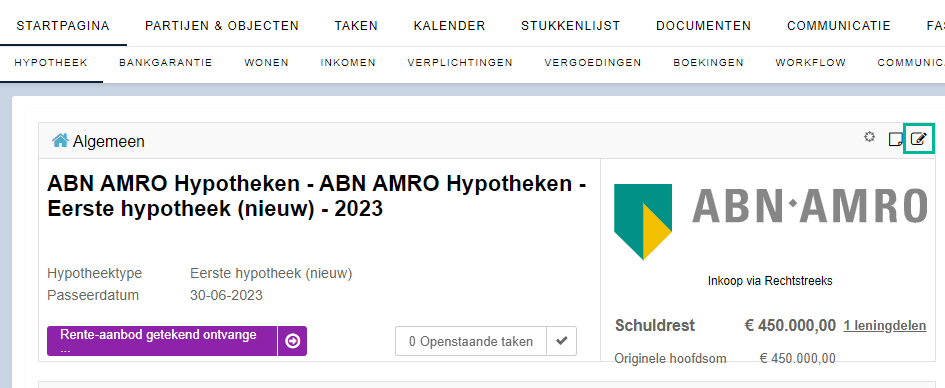Open the sticky note icon in Algemeen
The height and width of the screenshot is (388, 945).
point(896,140)
